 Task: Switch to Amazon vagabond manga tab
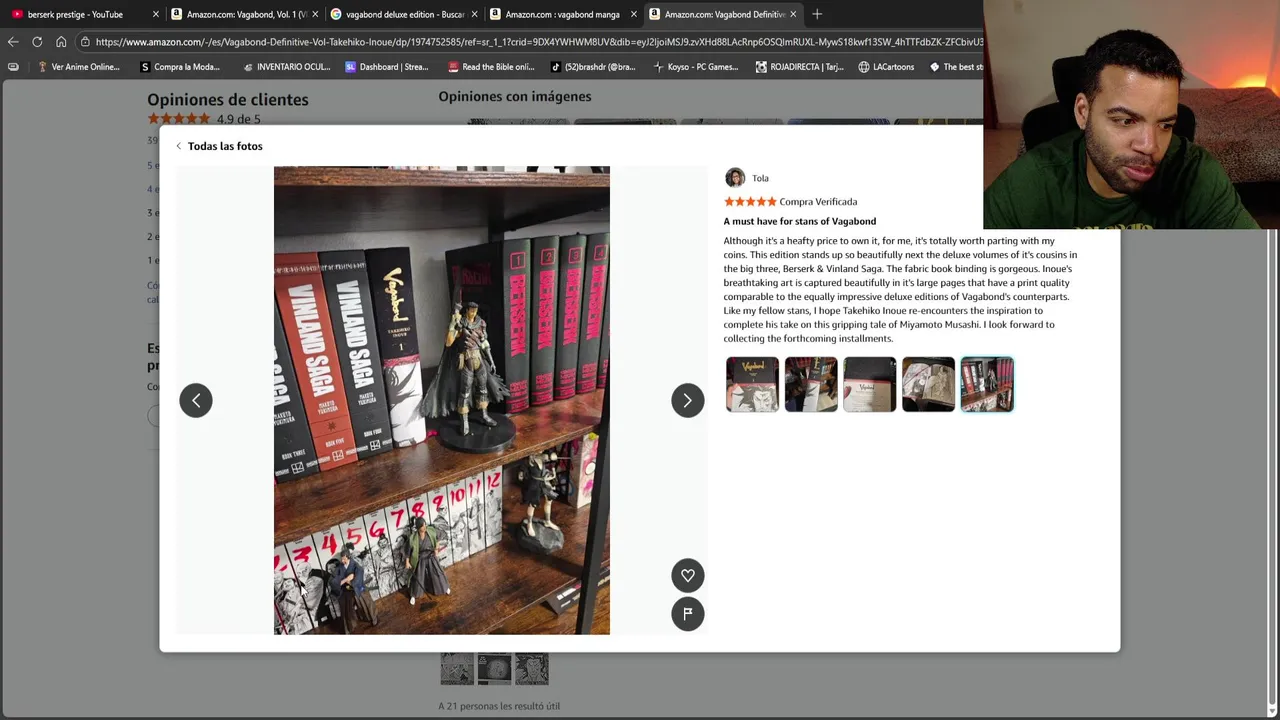[562, 14]
